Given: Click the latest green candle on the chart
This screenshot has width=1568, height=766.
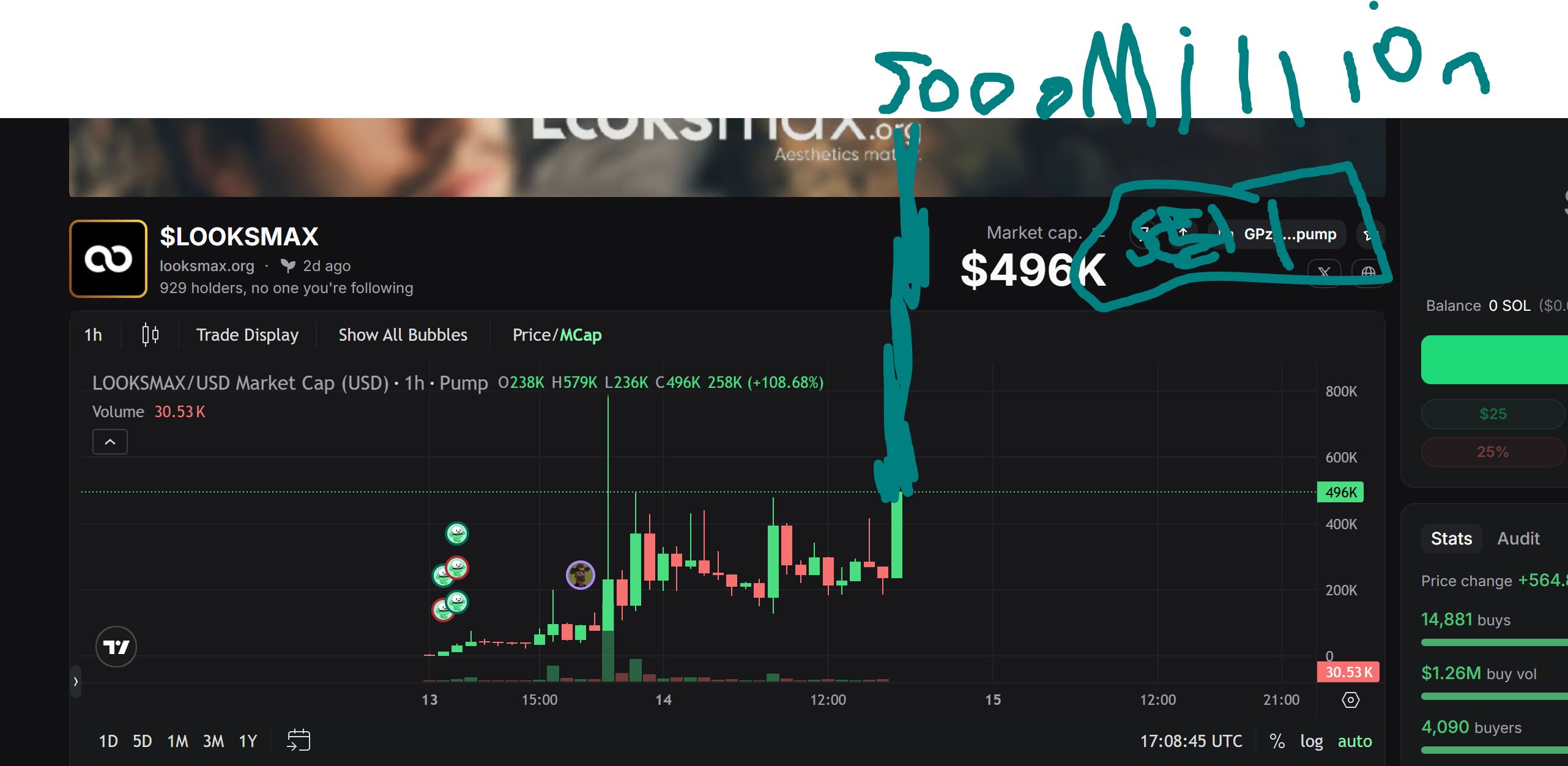Looking at the screenshot, I should click(x=897, y=534).
